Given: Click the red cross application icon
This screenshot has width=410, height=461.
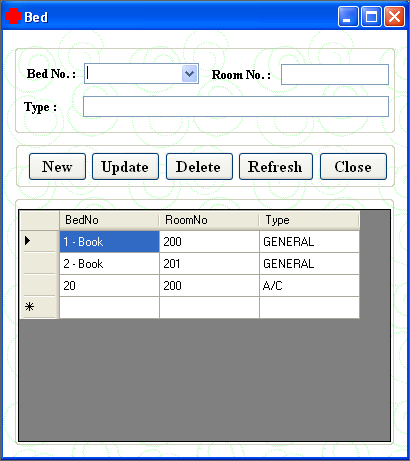Looking at the screenshot, I should [13, 16].
